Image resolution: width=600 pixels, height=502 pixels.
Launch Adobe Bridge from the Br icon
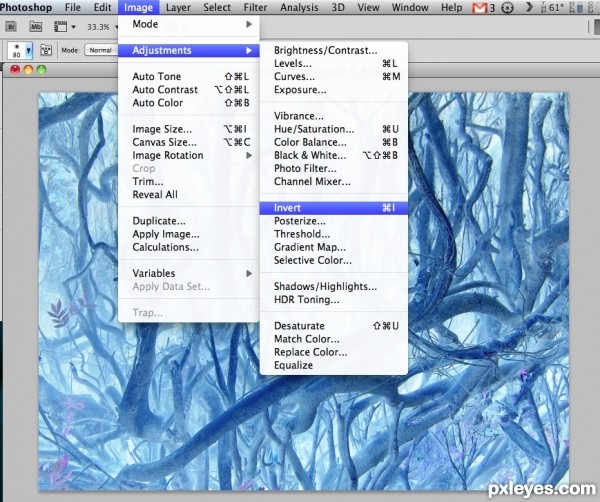(x=11, y=26)
